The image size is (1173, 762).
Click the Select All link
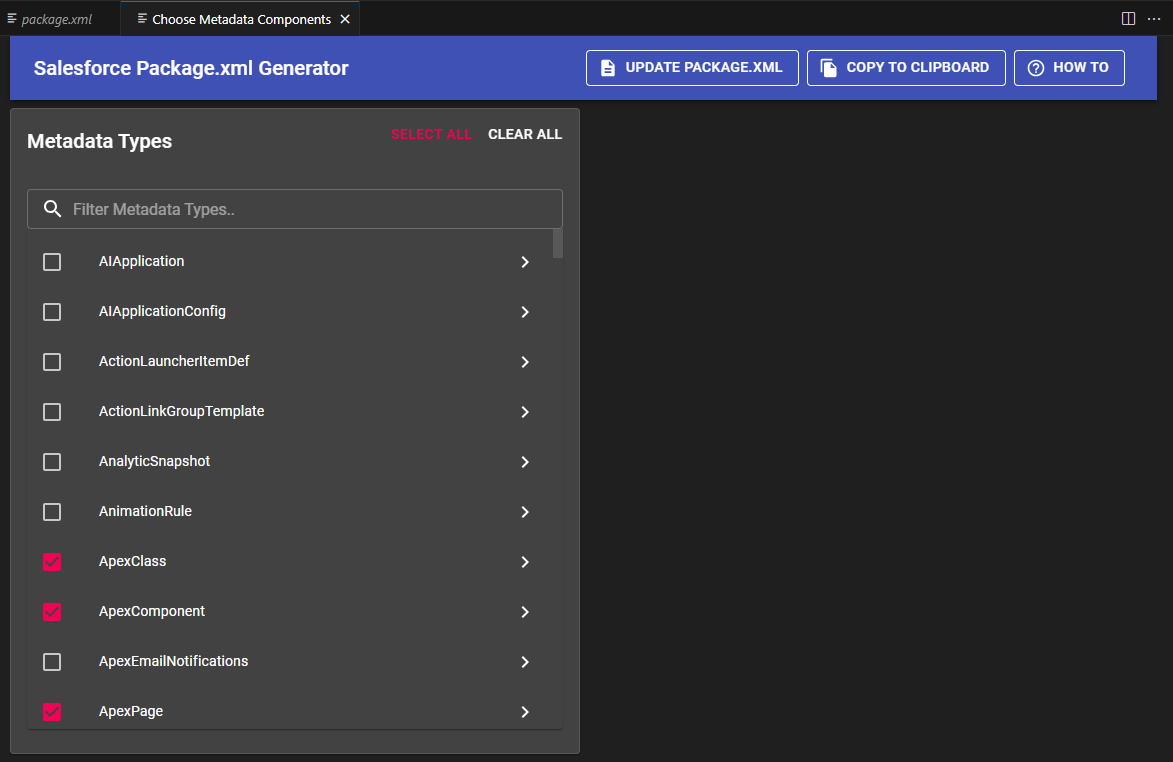(x=431, y=134)
